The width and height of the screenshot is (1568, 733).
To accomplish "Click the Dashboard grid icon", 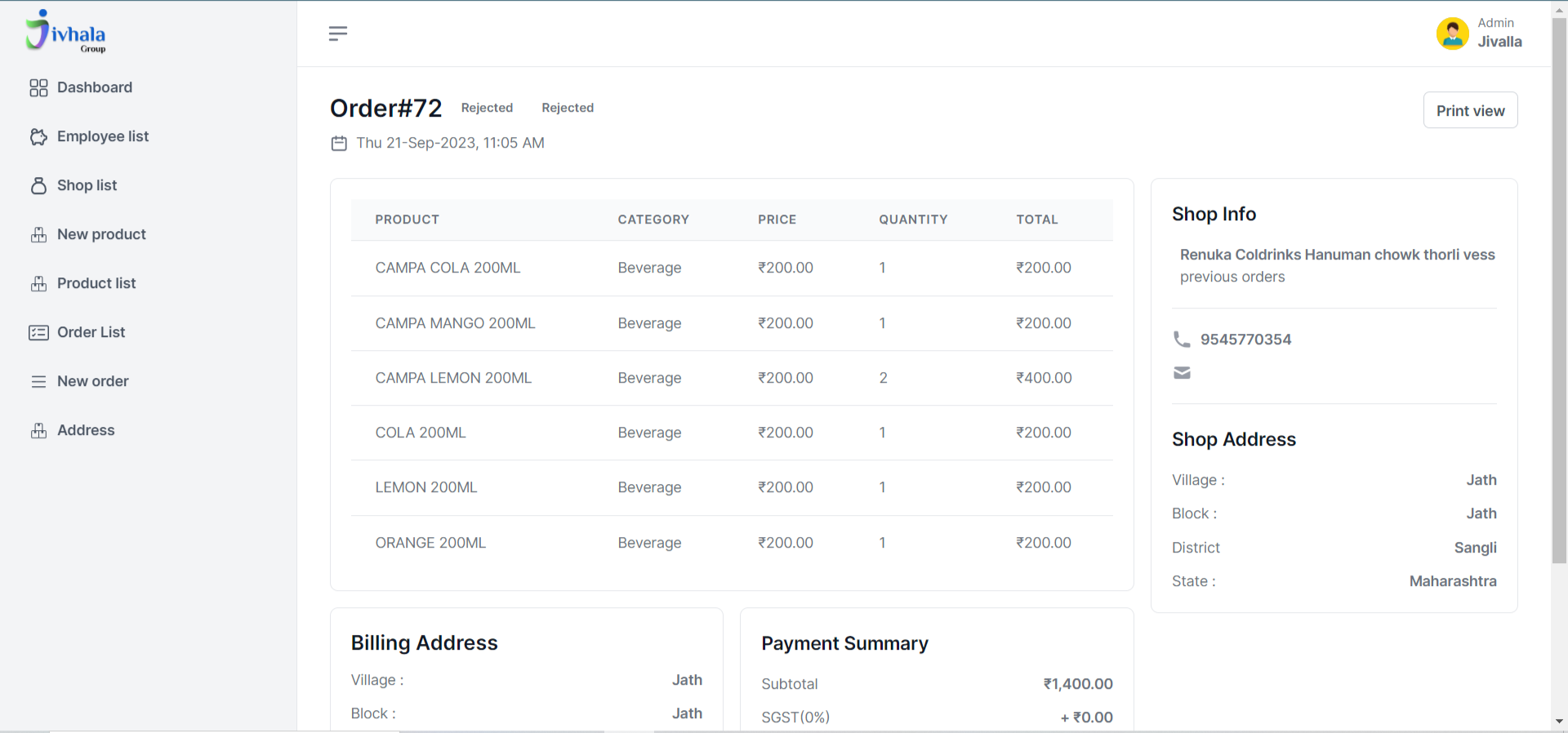I will pos(38,88).
